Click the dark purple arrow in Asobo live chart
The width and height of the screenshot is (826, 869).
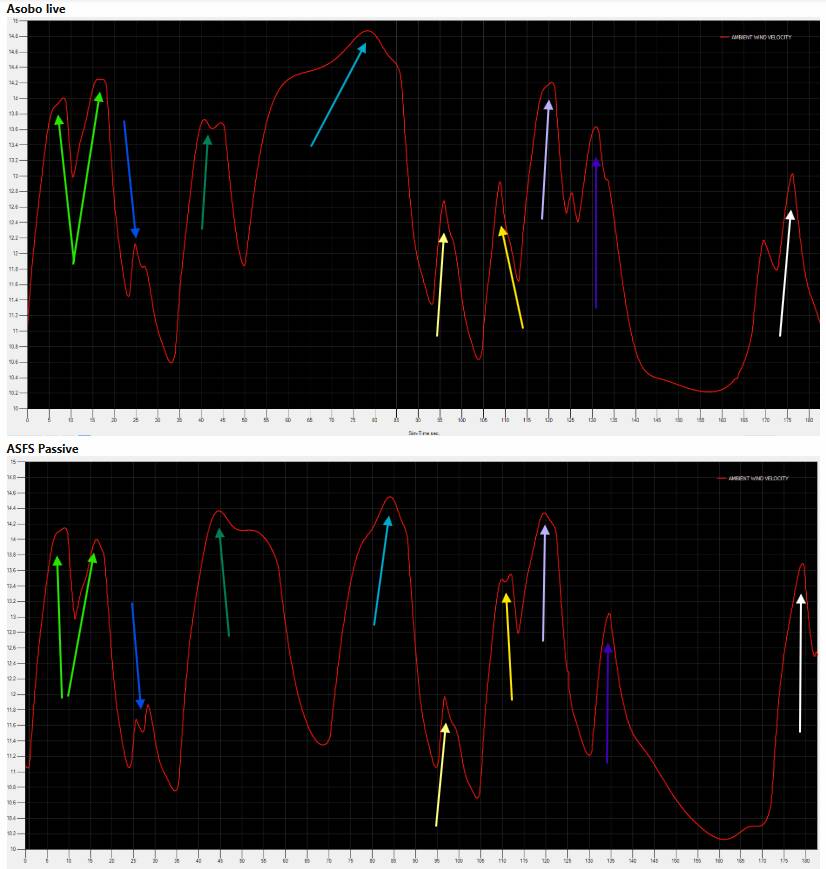(x=596, y=233)
